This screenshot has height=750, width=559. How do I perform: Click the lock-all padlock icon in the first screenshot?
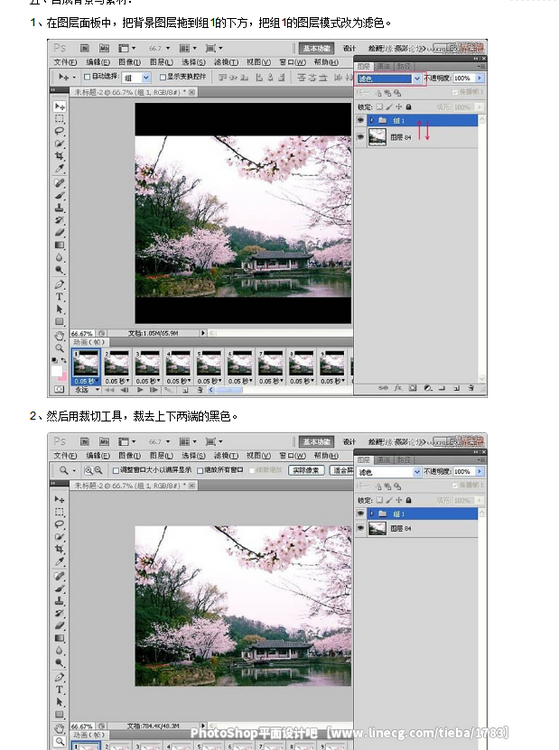[408, 107]
